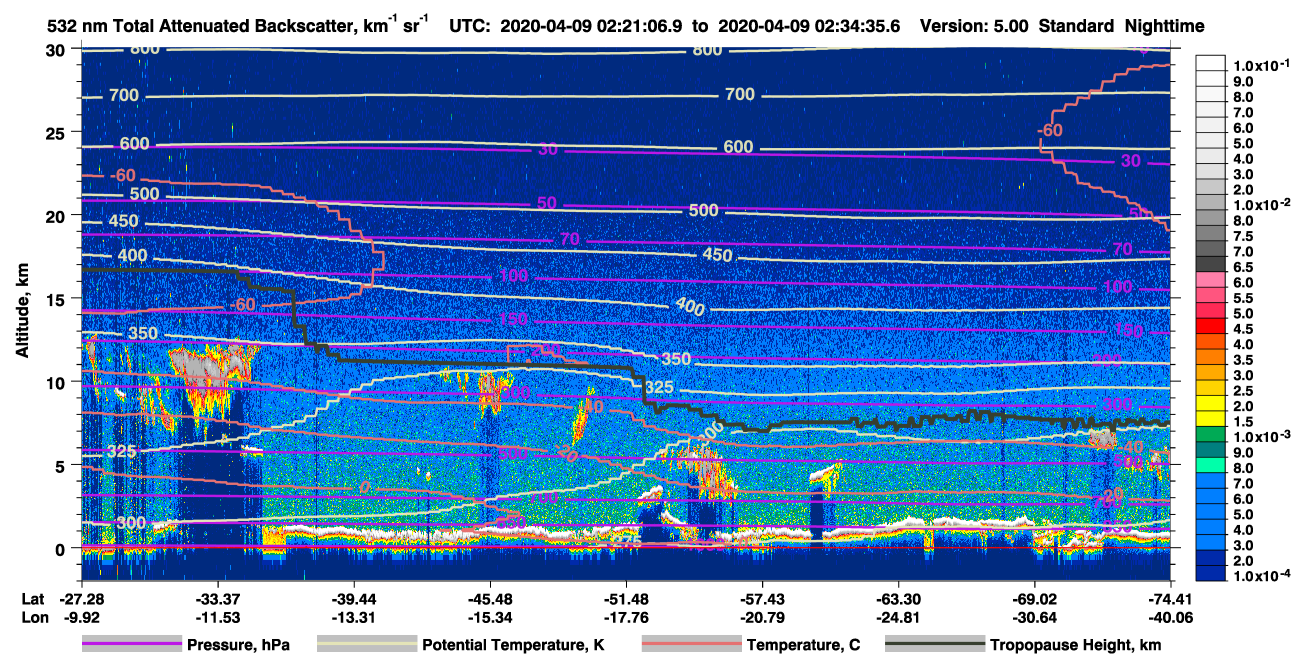The image size is (1300, 667).
Task: Click longitude value -13.31
Action: (353, 617)
